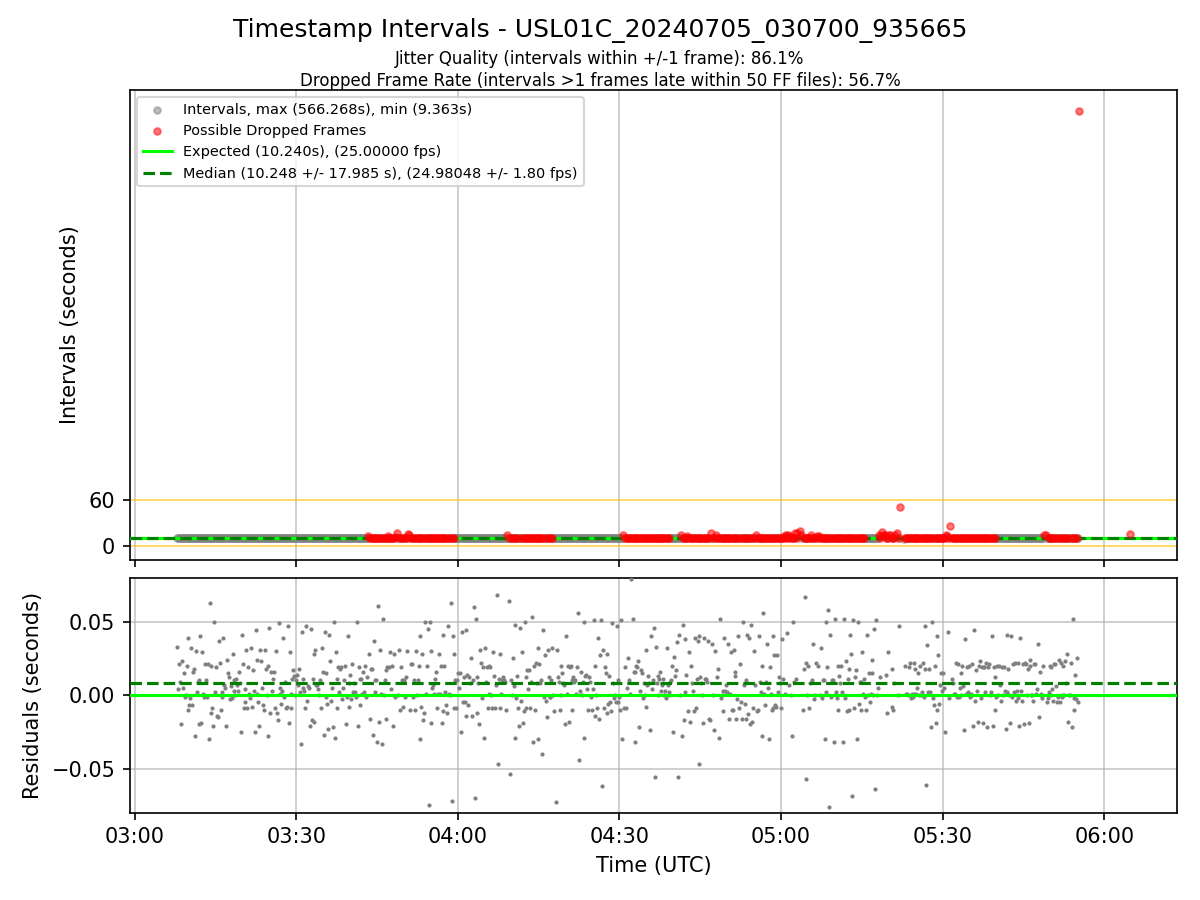
Task: Click the '60' tick label on the intervals axis
Action: (103, 500)
